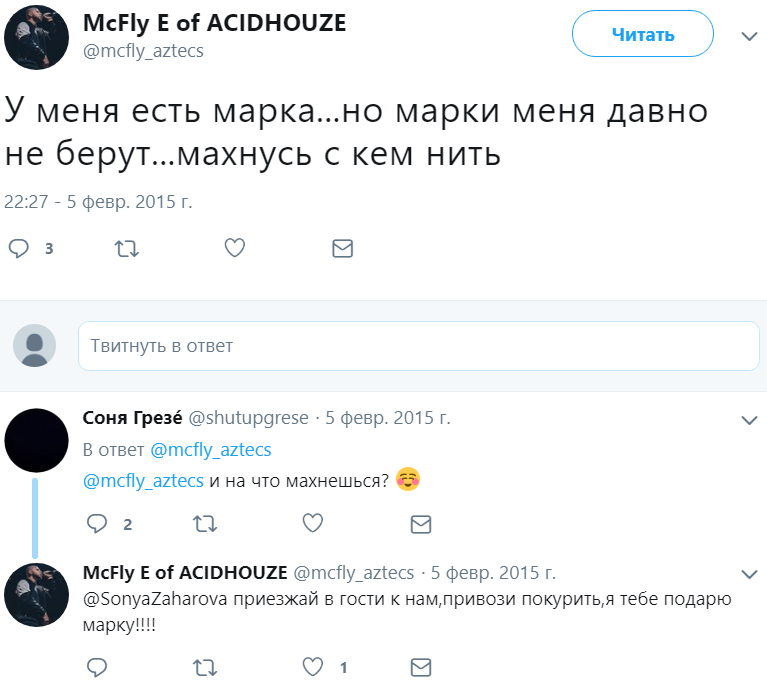Expand options chevron on Соня Грезе's reply

(x=750, y=418)
